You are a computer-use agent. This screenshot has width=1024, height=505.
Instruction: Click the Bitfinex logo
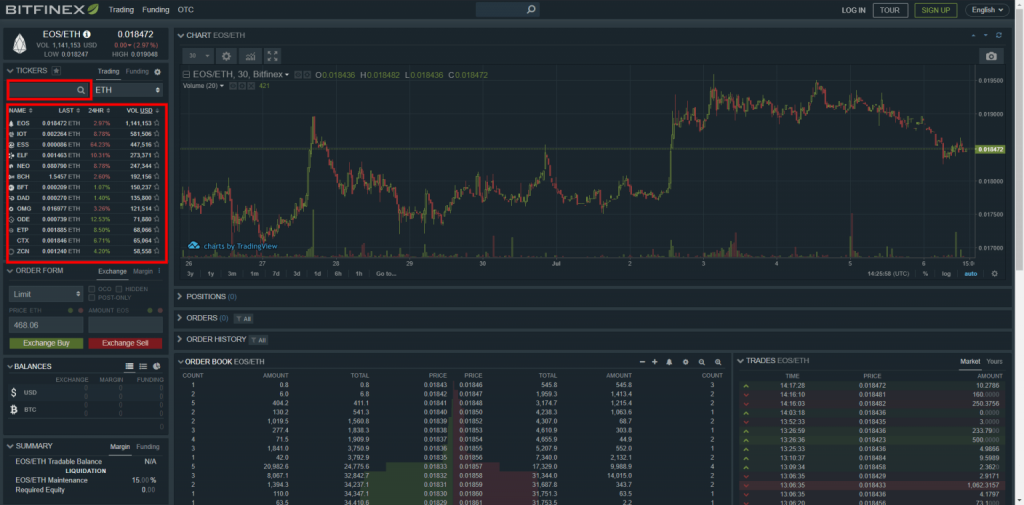53,10
